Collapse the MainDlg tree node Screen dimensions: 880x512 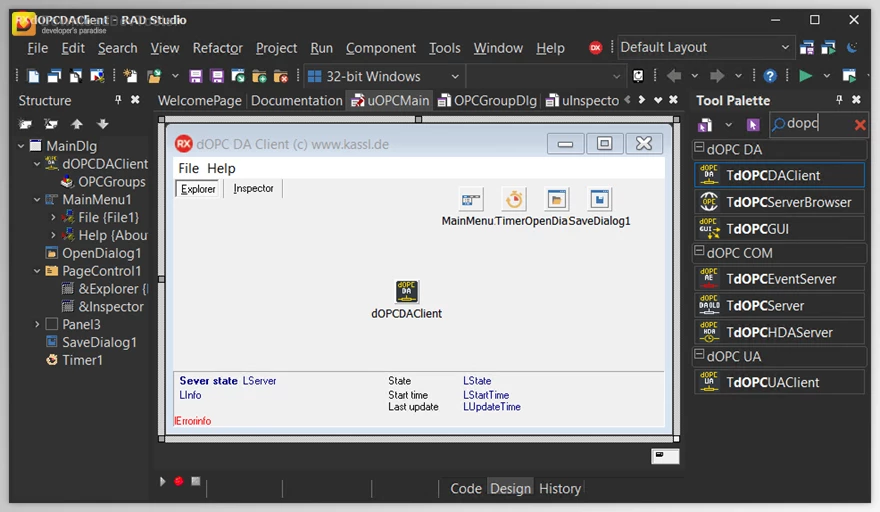21,146
